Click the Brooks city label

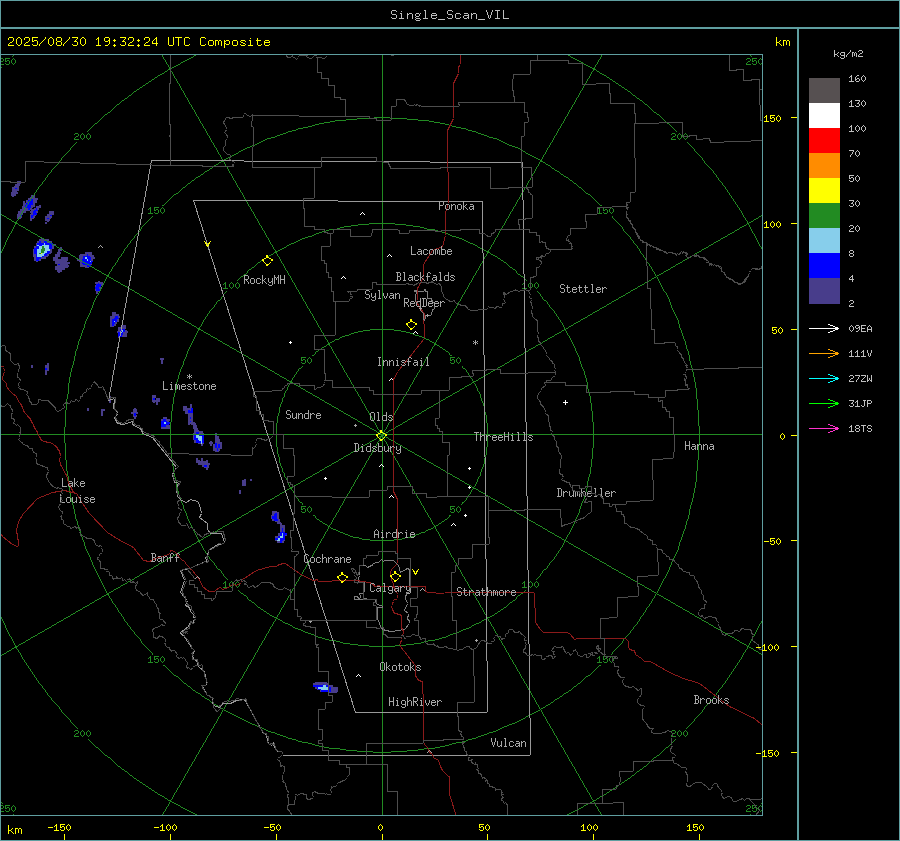tap(711, 700)
